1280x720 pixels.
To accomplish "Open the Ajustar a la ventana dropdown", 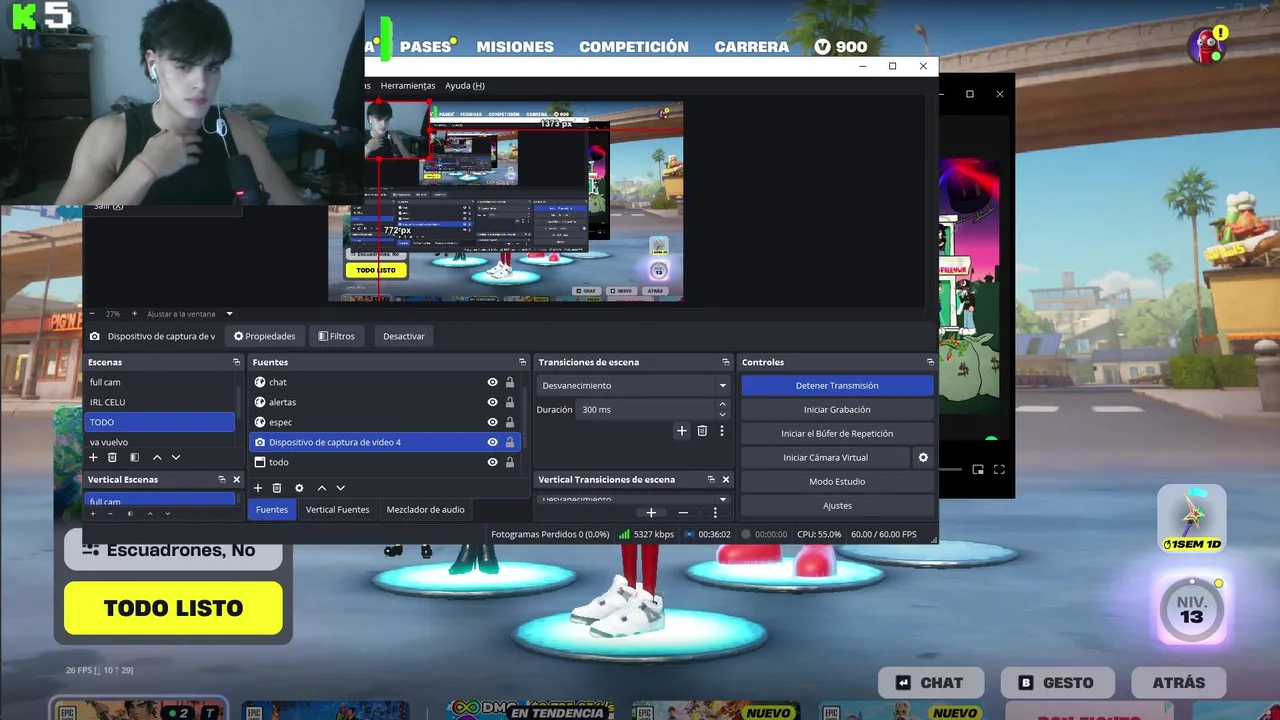I will [x=189, y=314].
